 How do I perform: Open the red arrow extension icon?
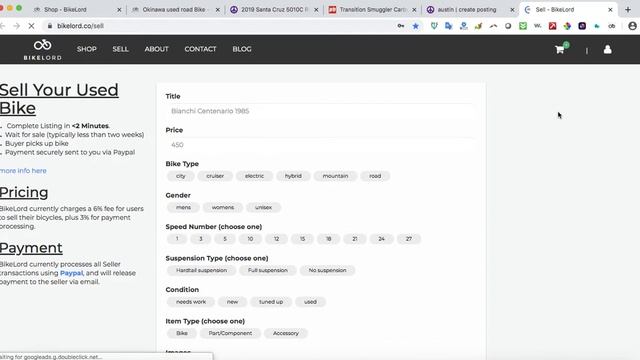point(552,26)
